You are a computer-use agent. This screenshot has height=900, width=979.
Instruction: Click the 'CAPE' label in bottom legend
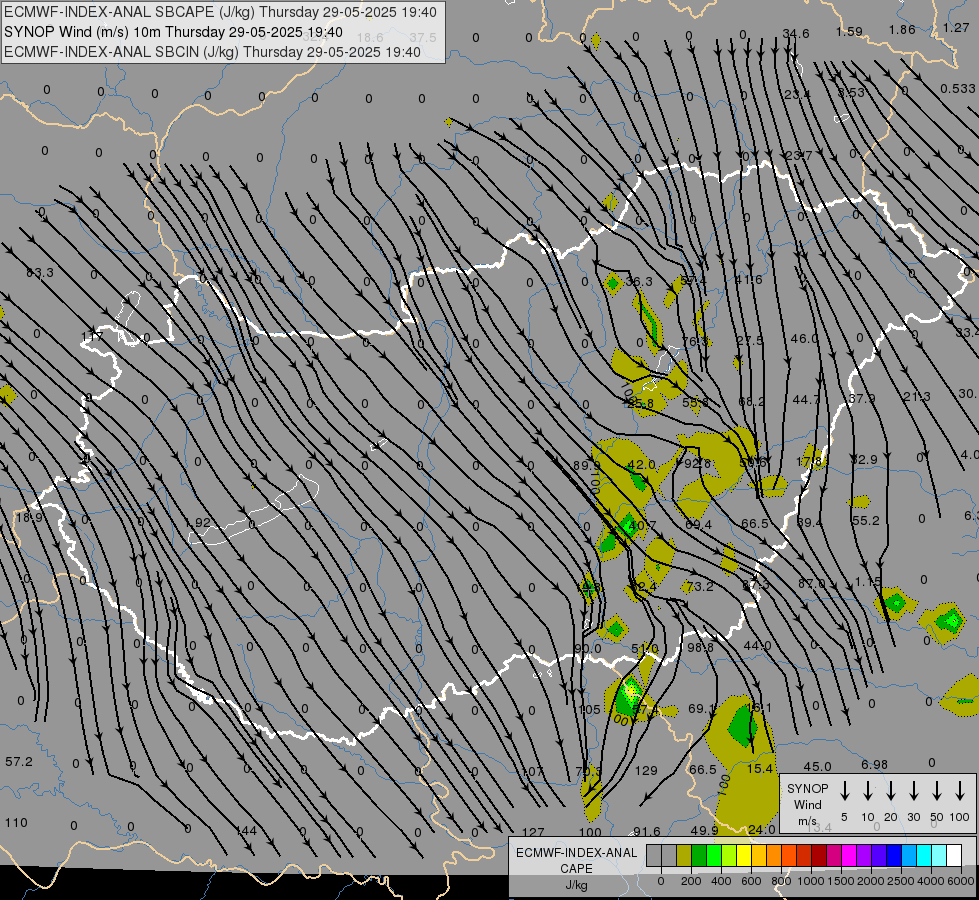click(x=576, y=869)
